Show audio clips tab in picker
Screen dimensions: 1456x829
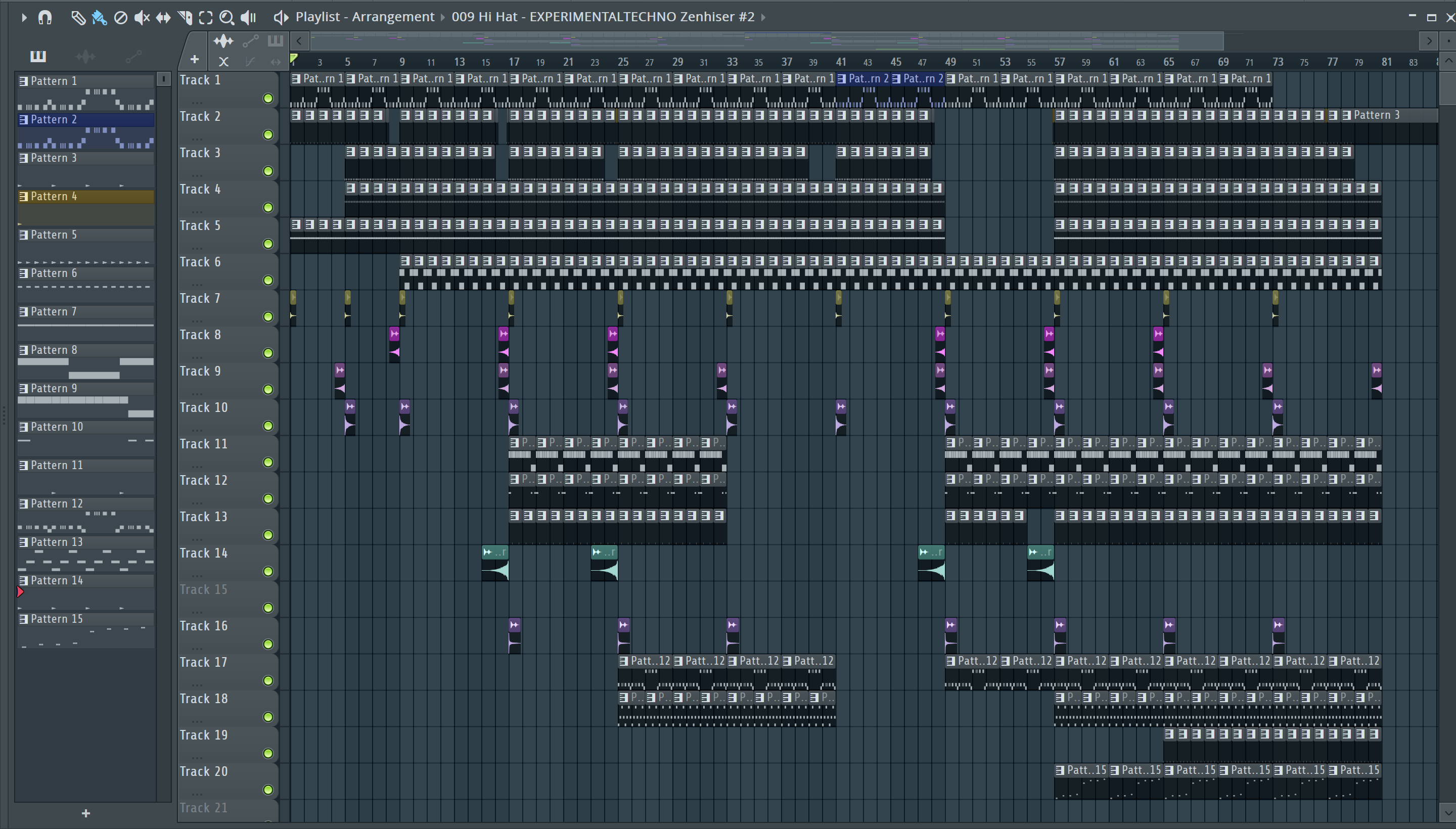point(85,56)
